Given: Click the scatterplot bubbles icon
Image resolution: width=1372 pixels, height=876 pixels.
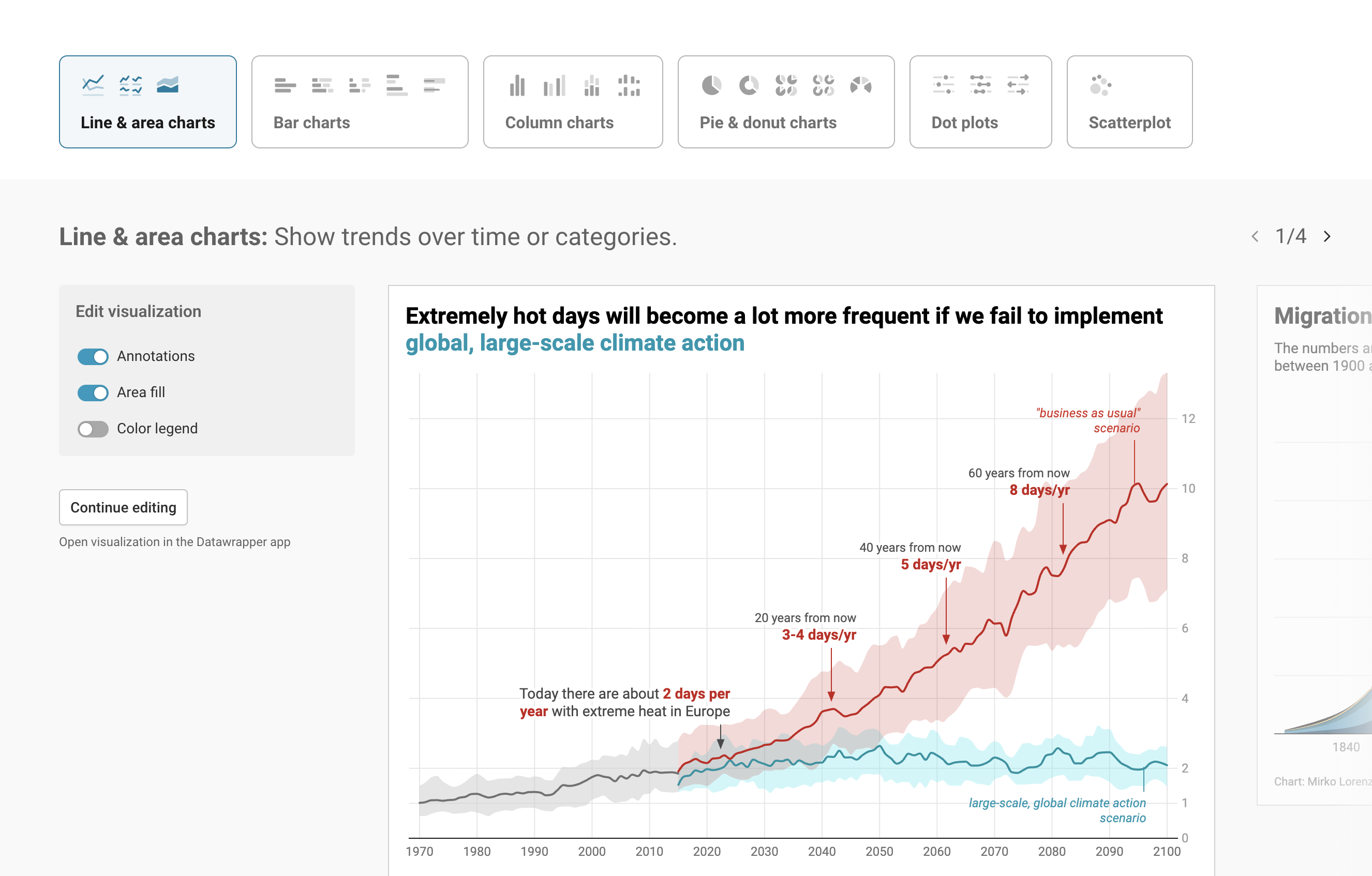Looking at the screenshot, I should coord(1100,85).
